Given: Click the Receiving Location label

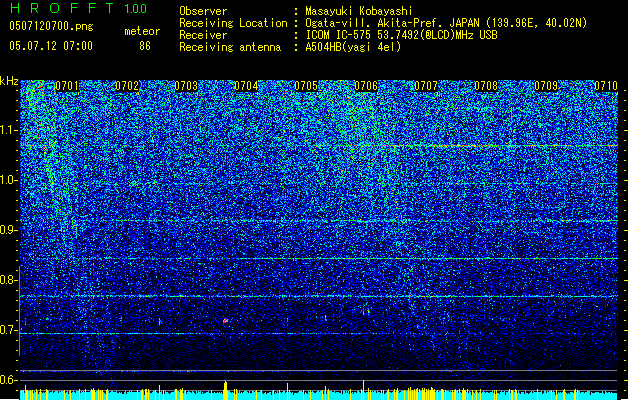Looking at the screenshot, I should click(x=233, y=23).
